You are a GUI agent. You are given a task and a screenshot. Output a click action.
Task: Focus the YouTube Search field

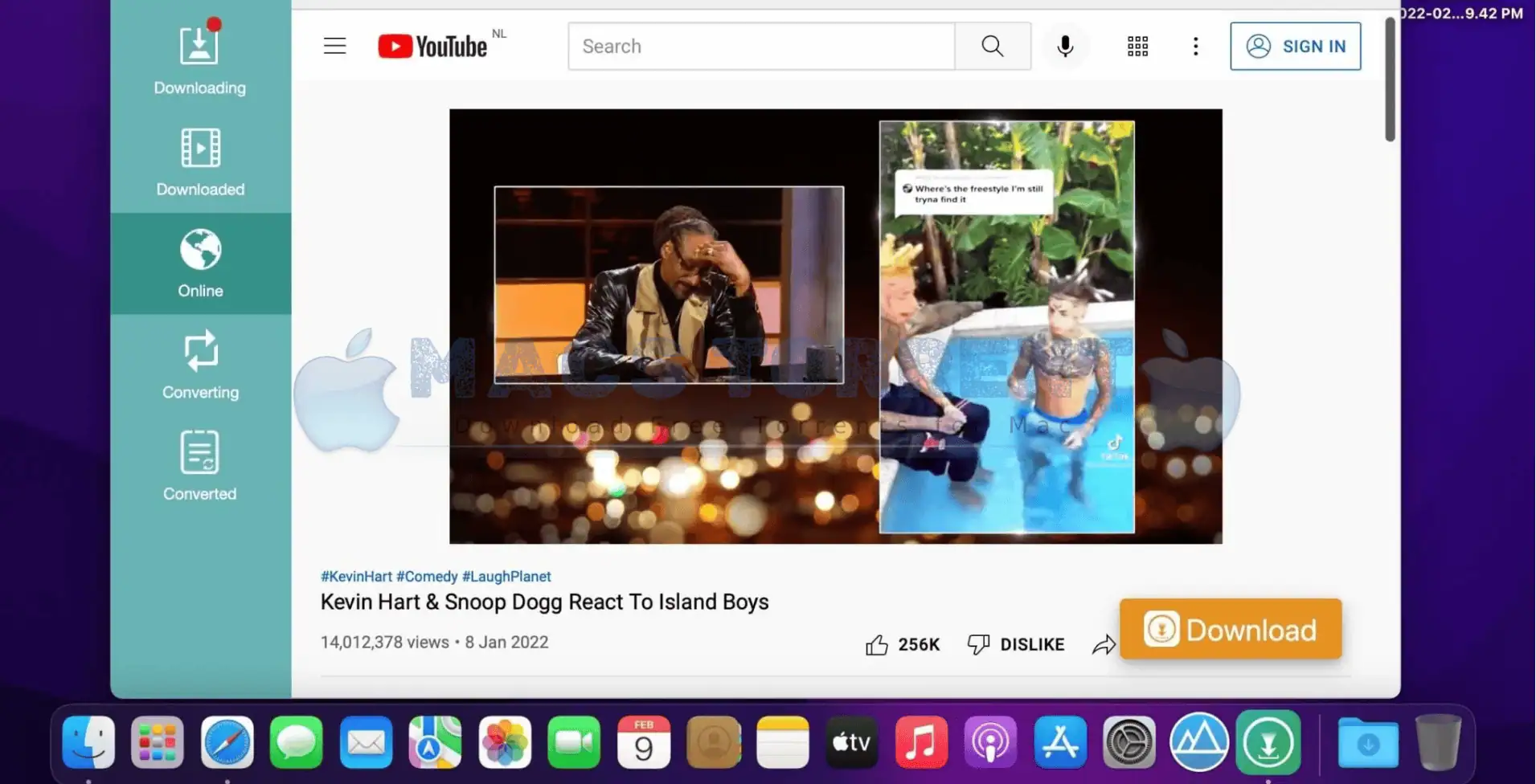click(761, 46)
